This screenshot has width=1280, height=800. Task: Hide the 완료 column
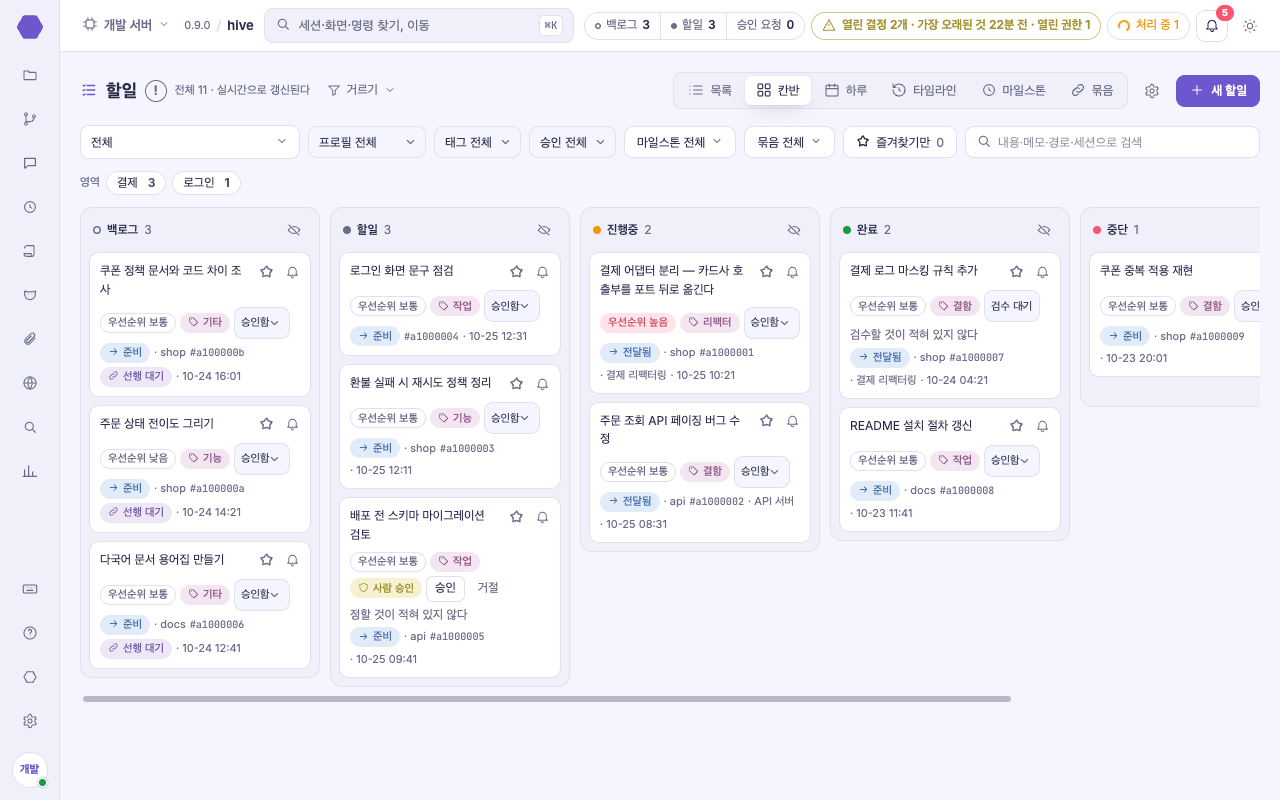coord(1044,230)
